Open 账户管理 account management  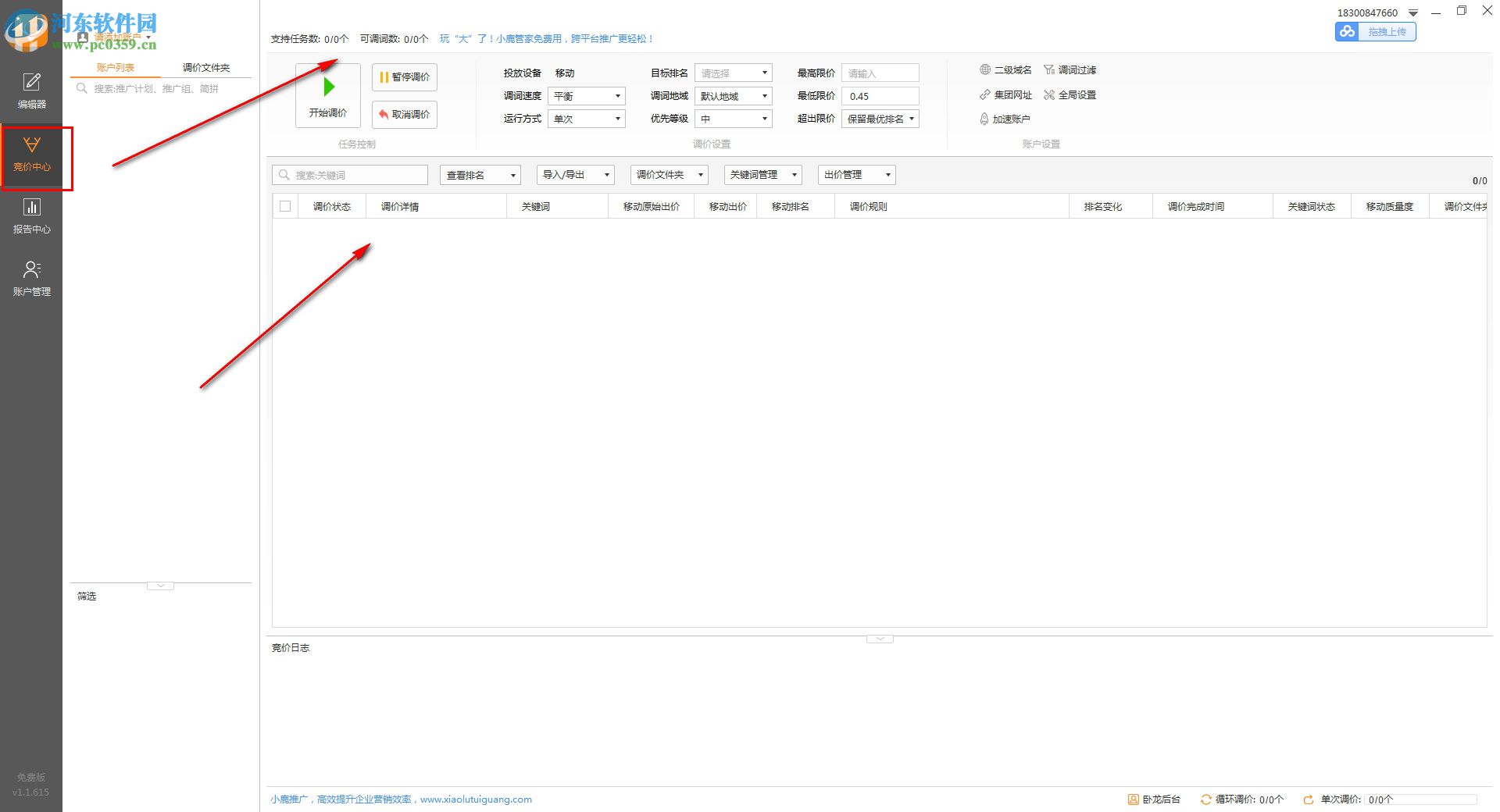point(31,279)
